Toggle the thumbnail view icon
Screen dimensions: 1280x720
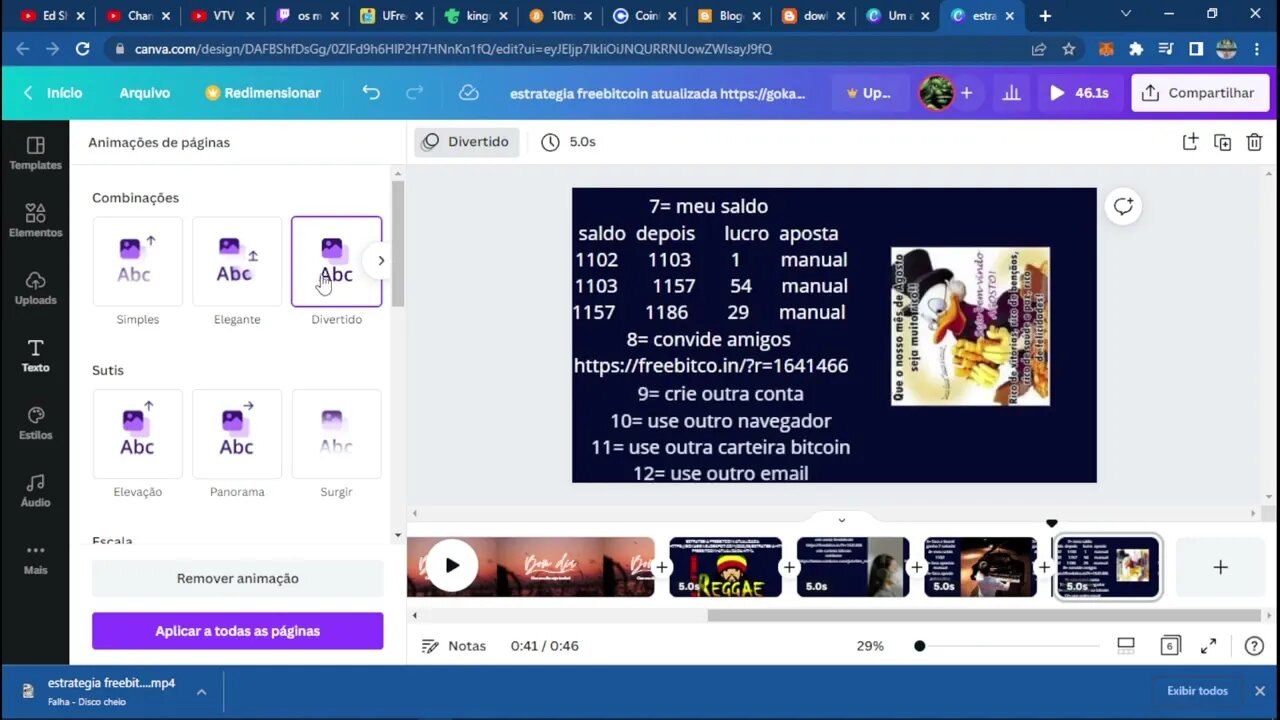tap(1126, 645)
